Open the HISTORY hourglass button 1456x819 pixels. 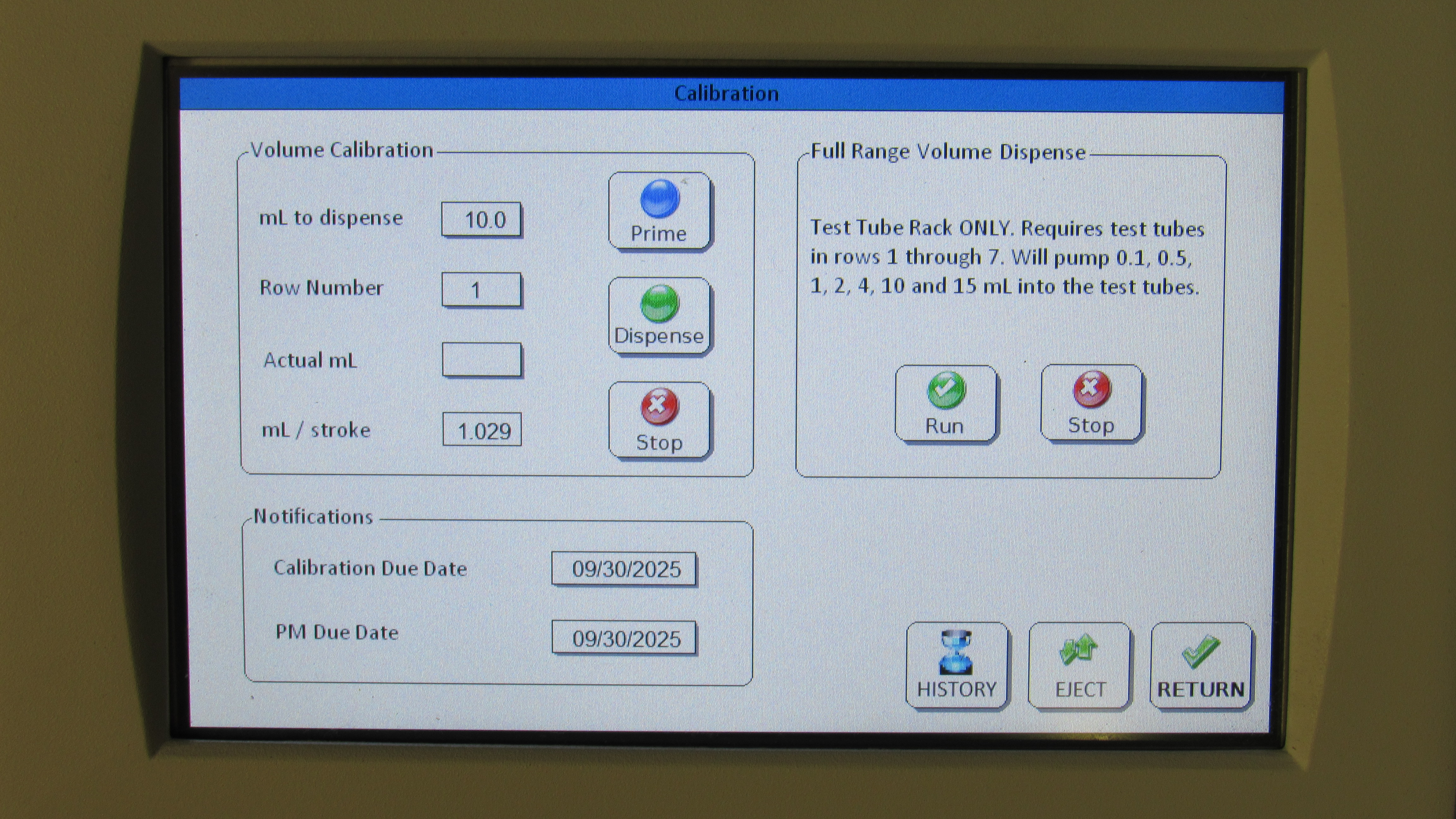[956, 665]
